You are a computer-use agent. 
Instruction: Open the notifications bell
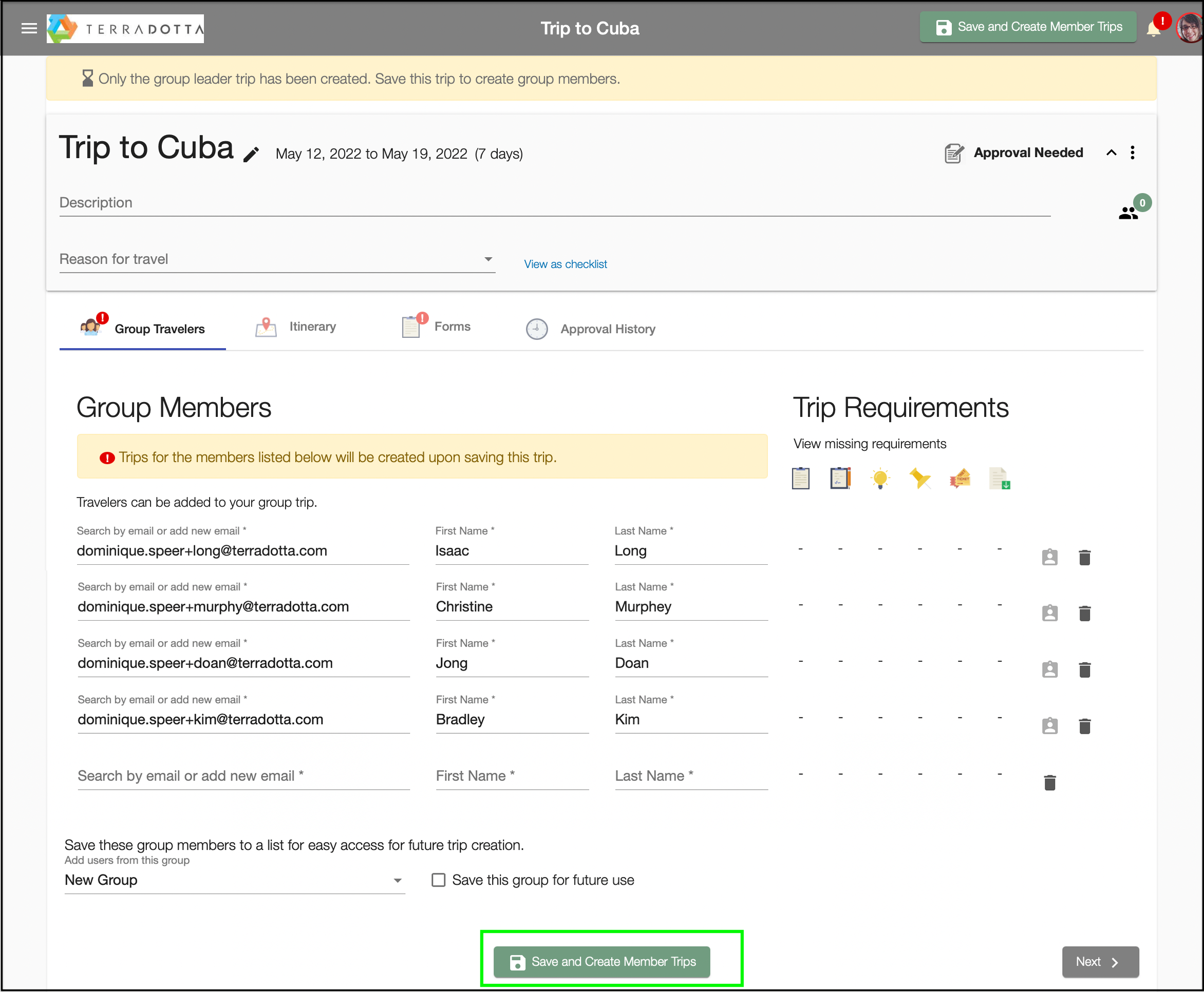(x=1154, y=29)
